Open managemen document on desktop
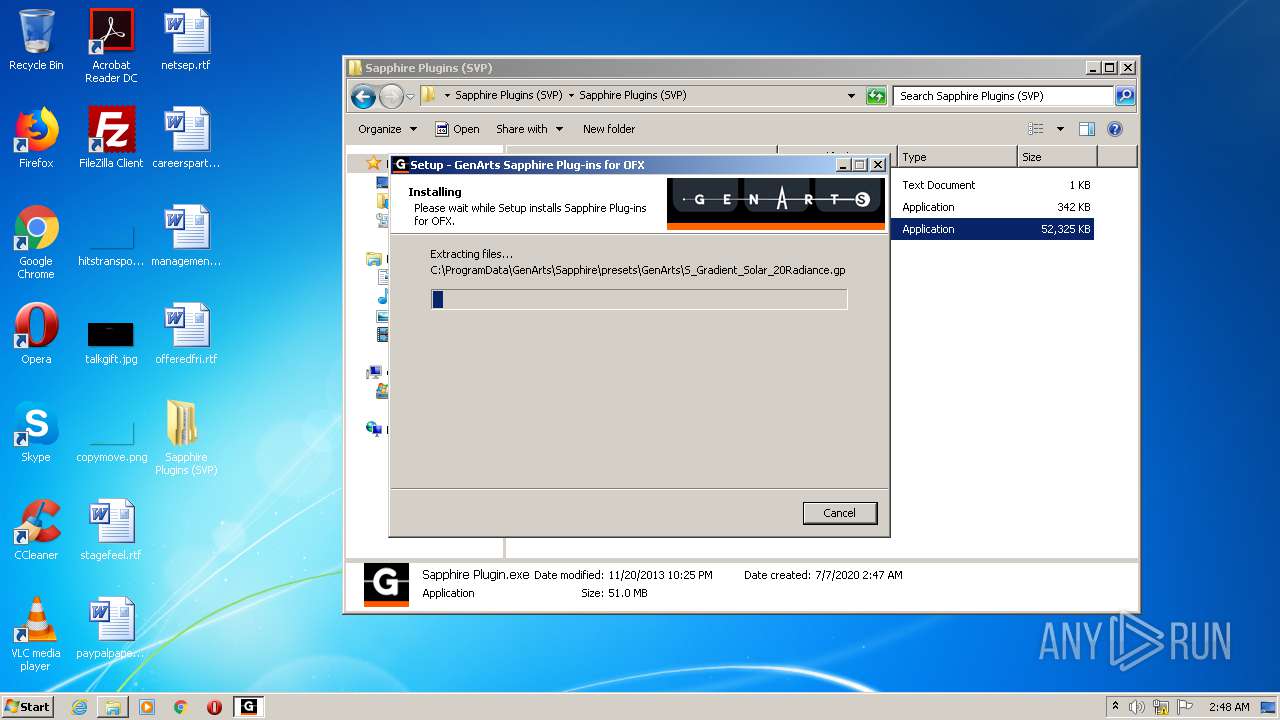Image resolution: width=1280 pixels, height=720 pixels. click(186, 236)
